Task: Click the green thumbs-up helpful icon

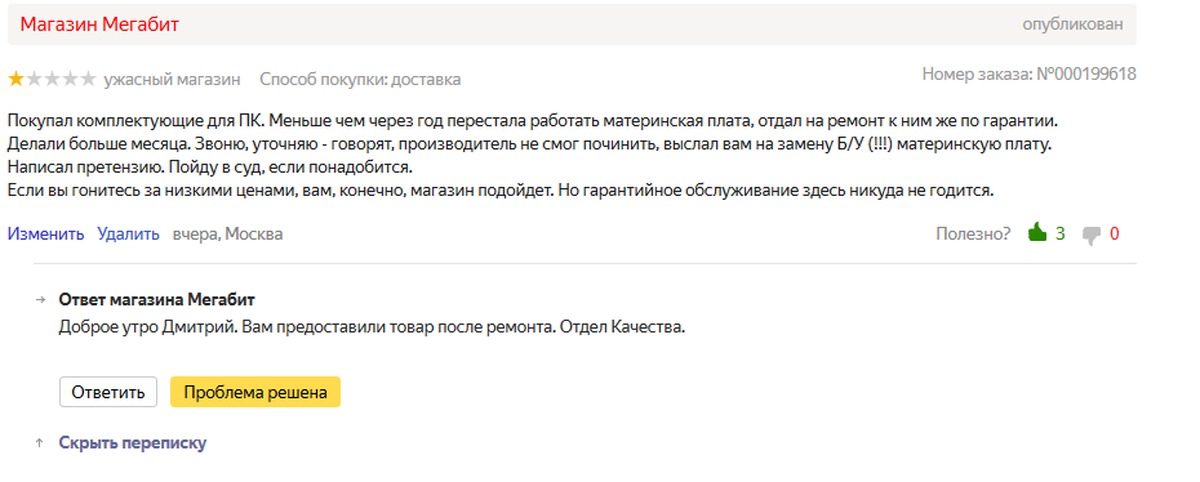Action: coord(1037,233)
